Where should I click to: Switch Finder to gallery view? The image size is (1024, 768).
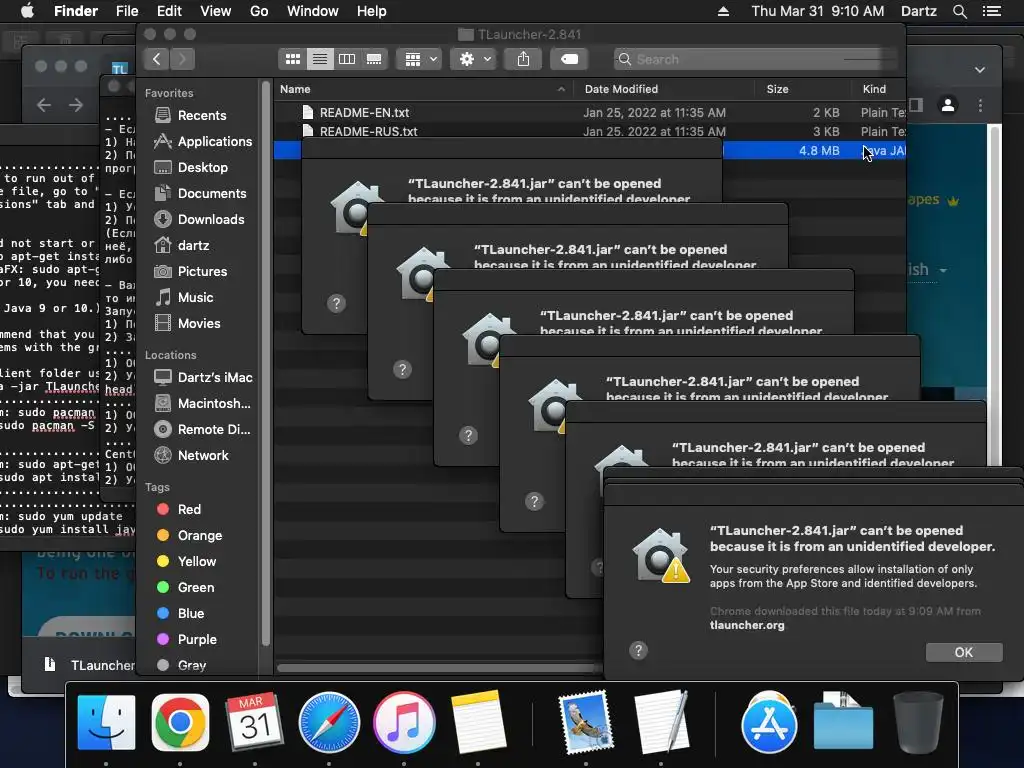374,59
